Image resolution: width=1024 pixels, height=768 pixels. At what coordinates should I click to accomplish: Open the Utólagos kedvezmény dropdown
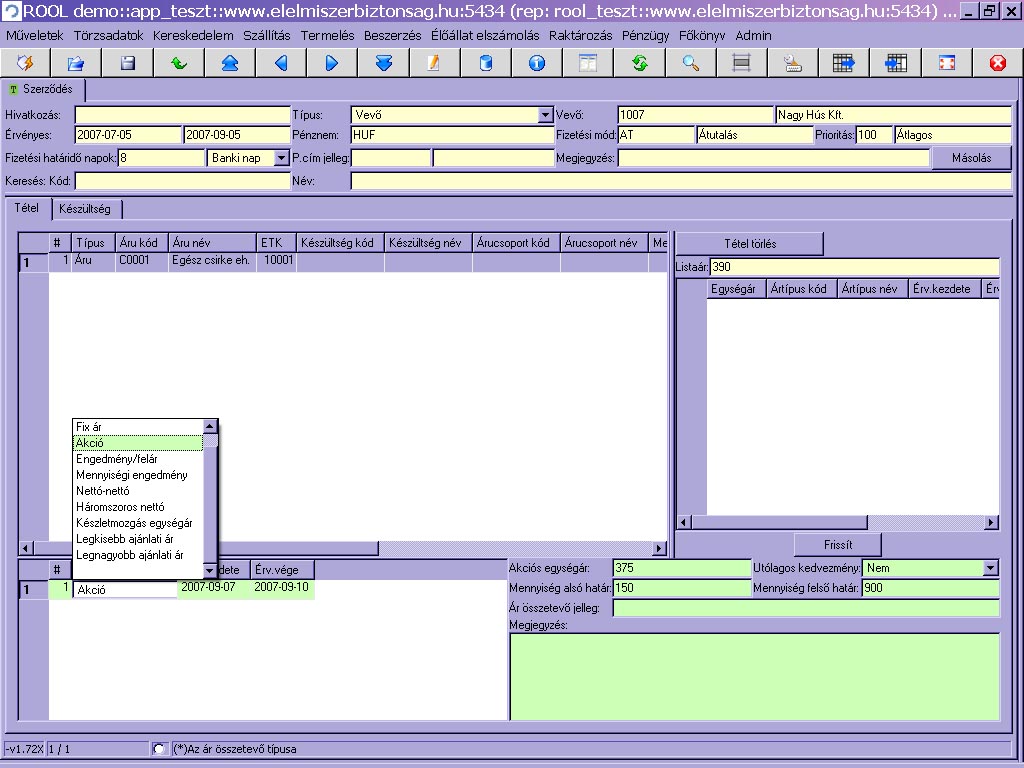pos(990,568)
